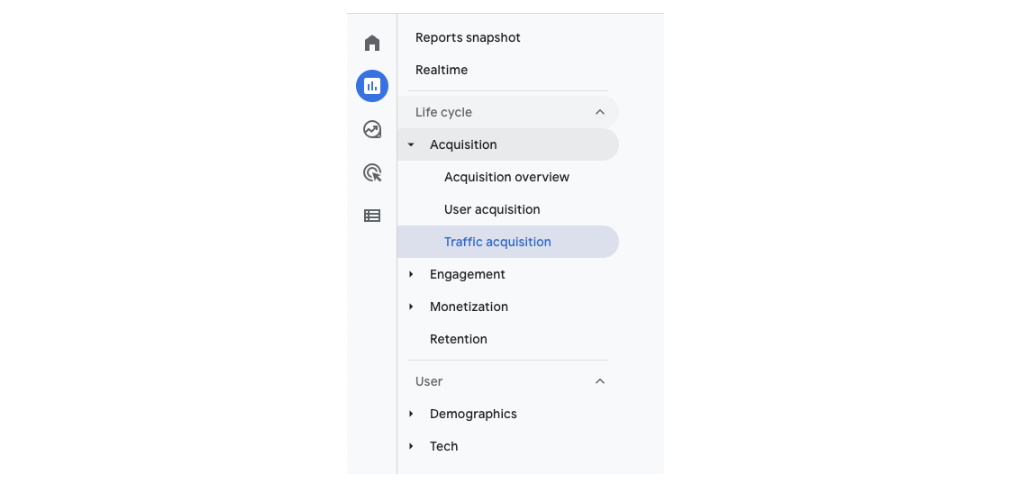This screenshot has width=1010, height=493.
Task: Open the Retention report
Action: coord(459,339)
